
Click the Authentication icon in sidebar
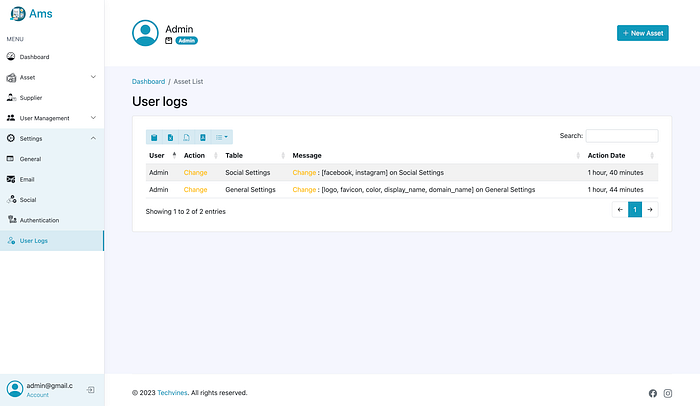[x=12, y=219]
